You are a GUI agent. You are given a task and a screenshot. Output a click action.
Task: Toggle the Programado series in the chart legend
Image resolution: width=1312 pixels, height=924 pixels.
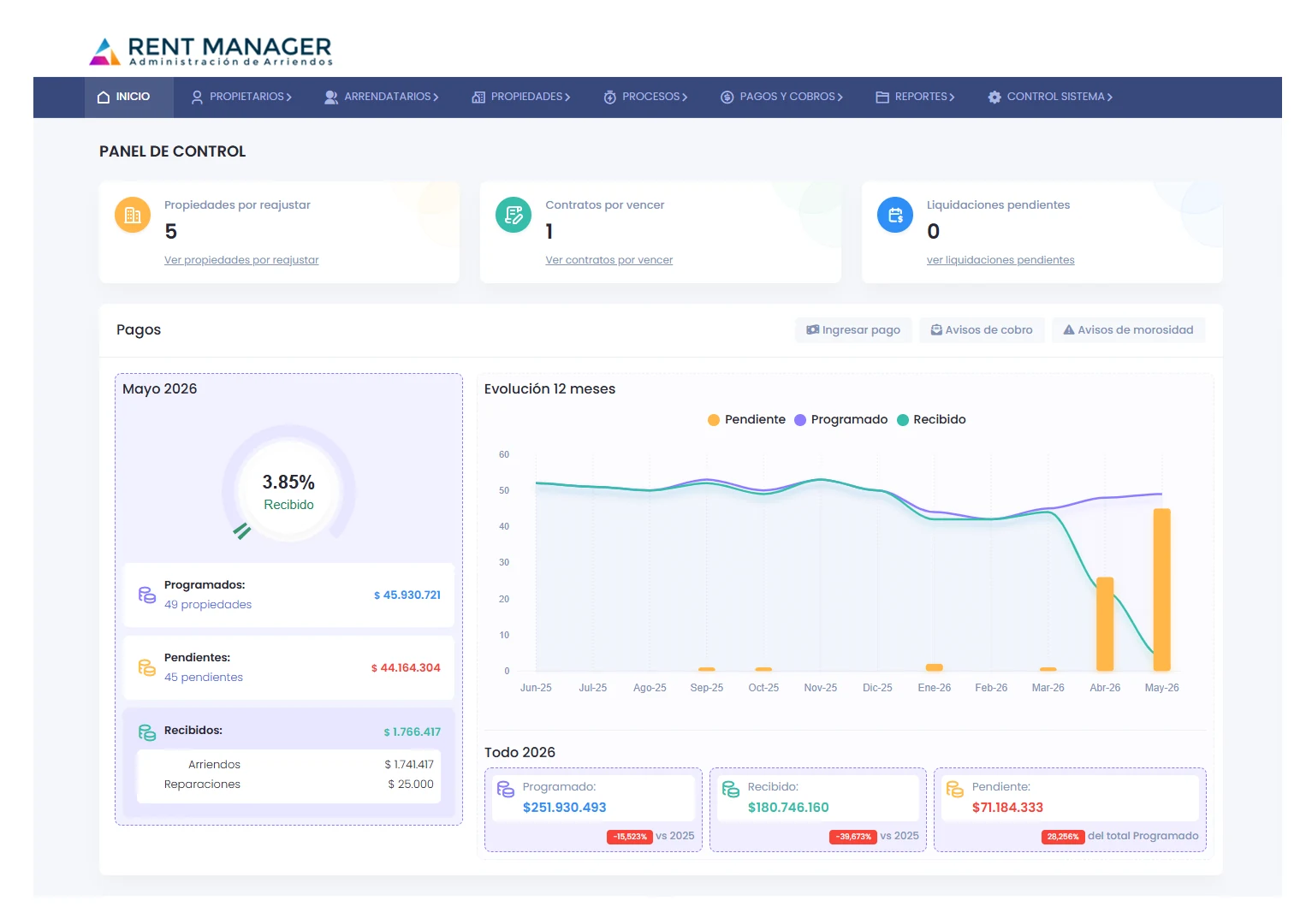coord(841,419)
